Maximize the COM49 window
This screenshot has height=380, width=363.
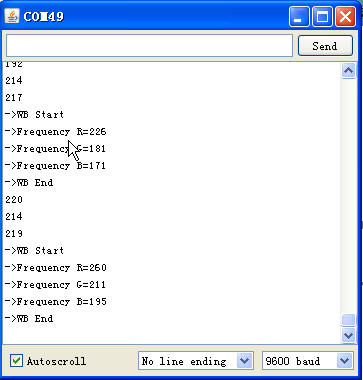coord(322,16)
